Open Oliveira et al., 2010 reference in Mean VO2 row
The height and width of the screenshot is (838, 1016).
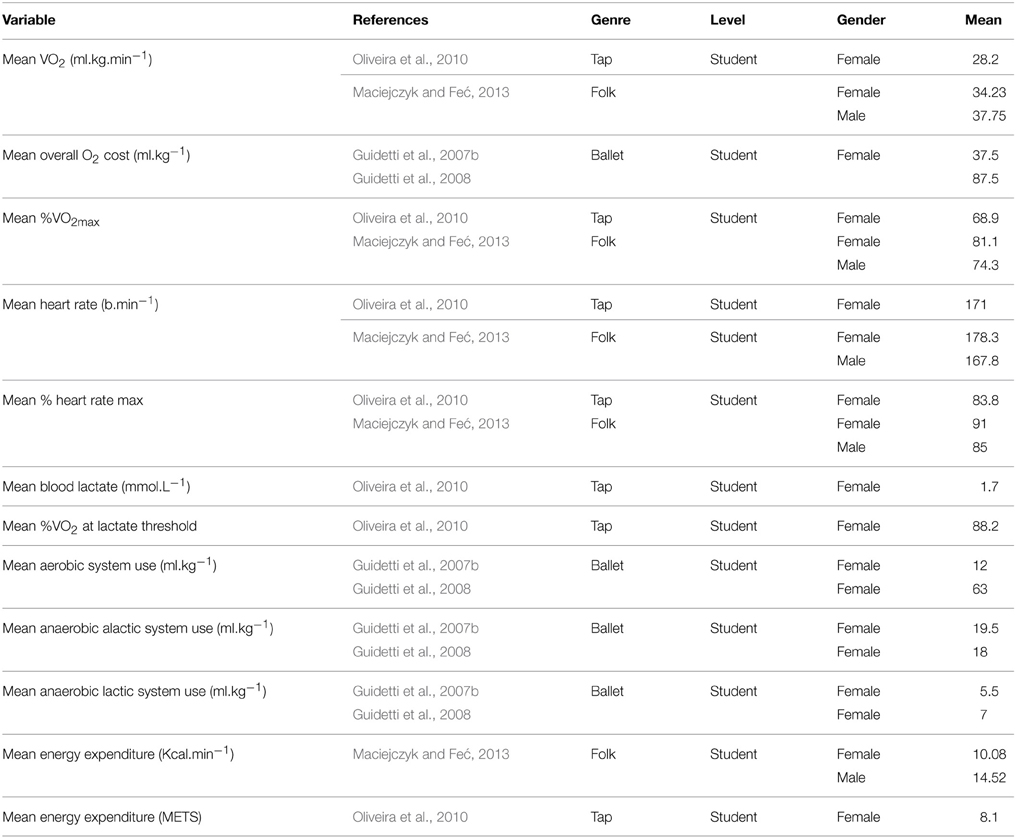tap(410, 59)
